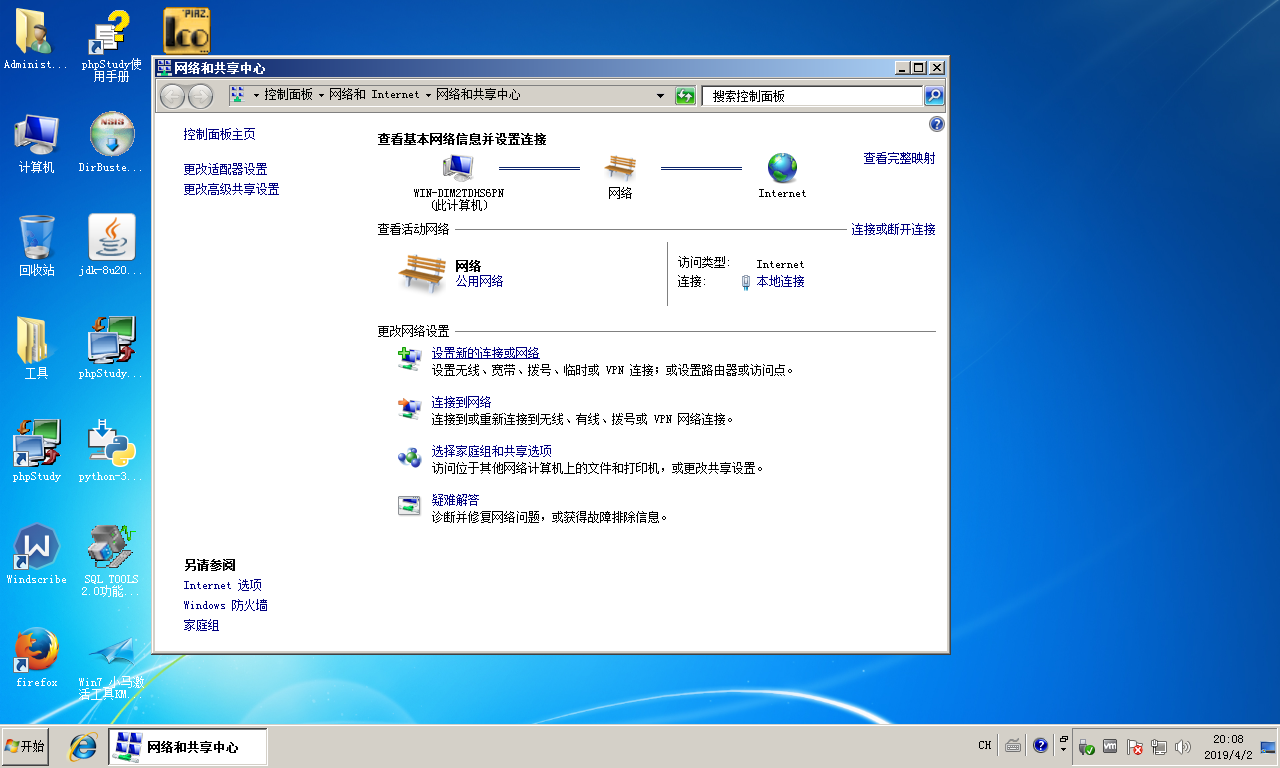Launch Internet Explorer from the taskbar
Screen dimensions: 1280x768
[x=82, y=746]
